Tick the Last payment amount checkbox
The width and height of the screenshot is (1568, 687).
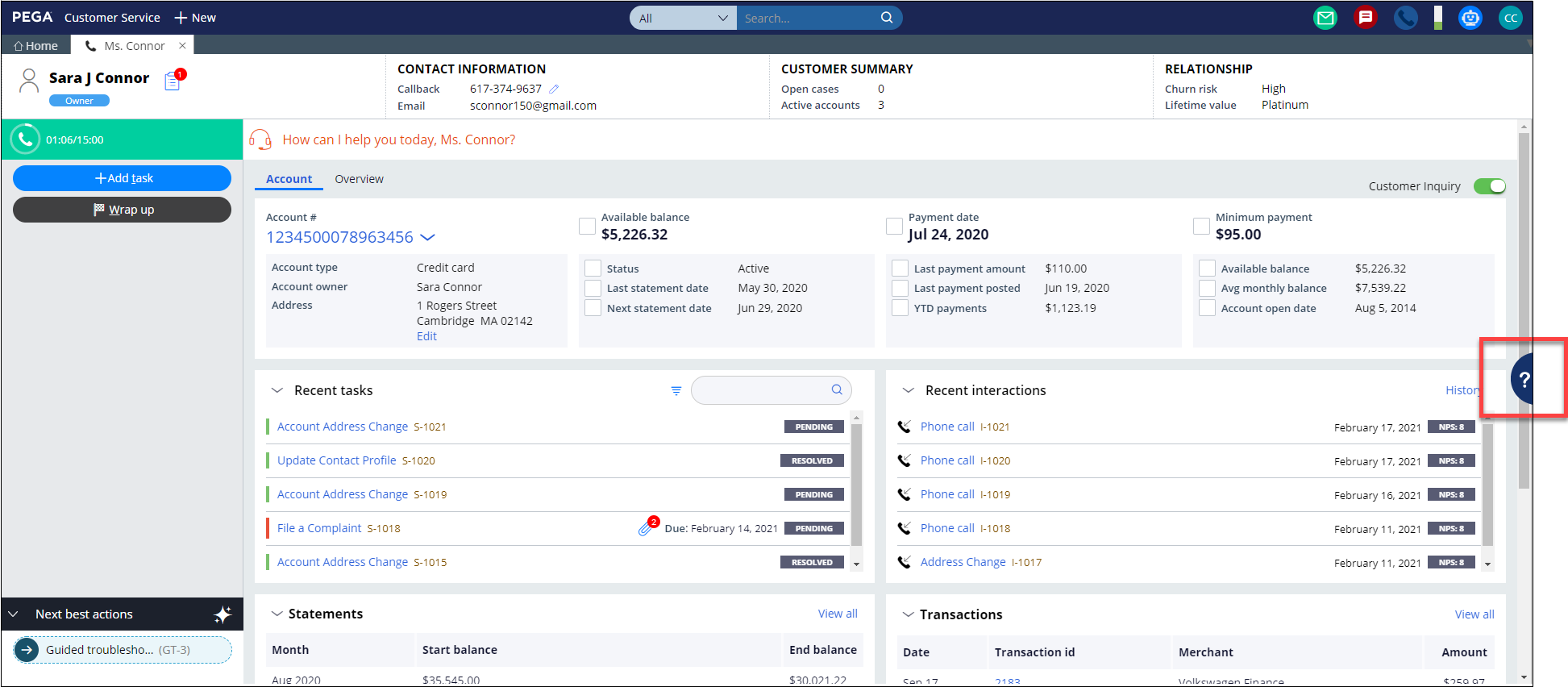point(900,269)
